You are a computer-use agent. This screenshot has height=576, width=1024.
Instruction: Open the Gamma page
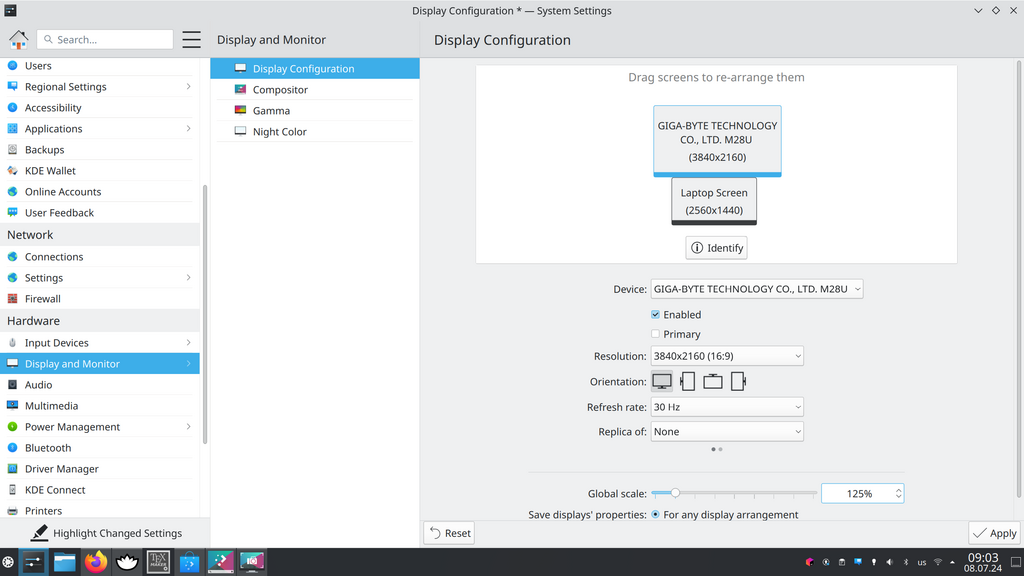(315, 110)
